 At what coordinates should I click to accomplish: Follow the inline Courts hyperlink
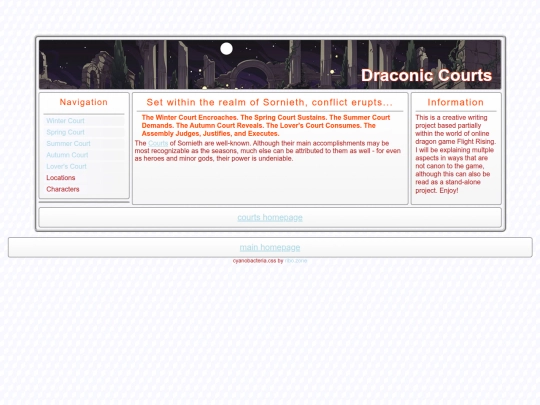pyautogui.click(x=158, y=143)
